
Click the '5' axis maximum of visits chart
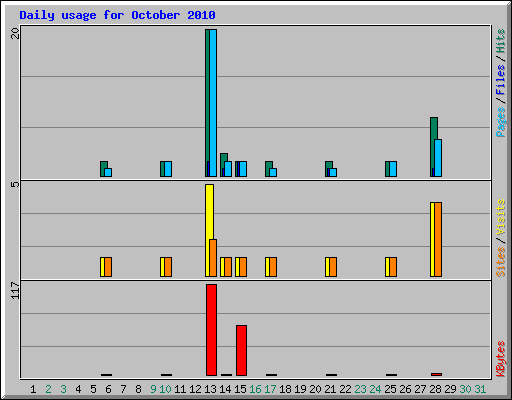[15, 184]
